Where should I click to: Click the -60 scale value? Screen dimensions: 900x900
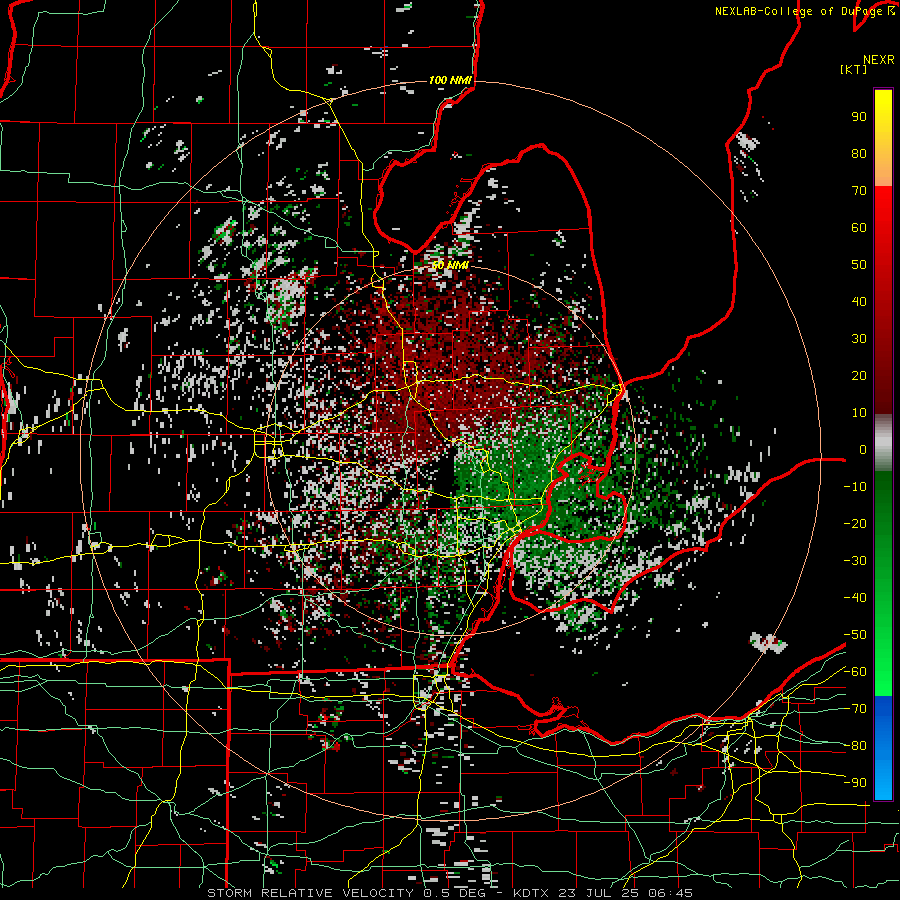(855, 672)
